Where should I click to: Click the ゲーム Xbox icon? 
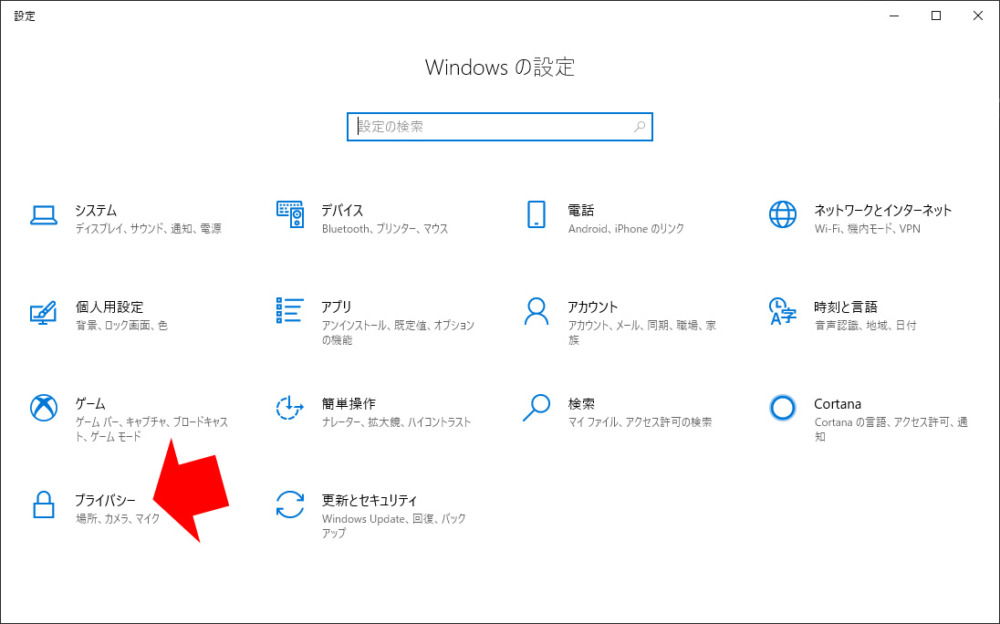[43, 408]
